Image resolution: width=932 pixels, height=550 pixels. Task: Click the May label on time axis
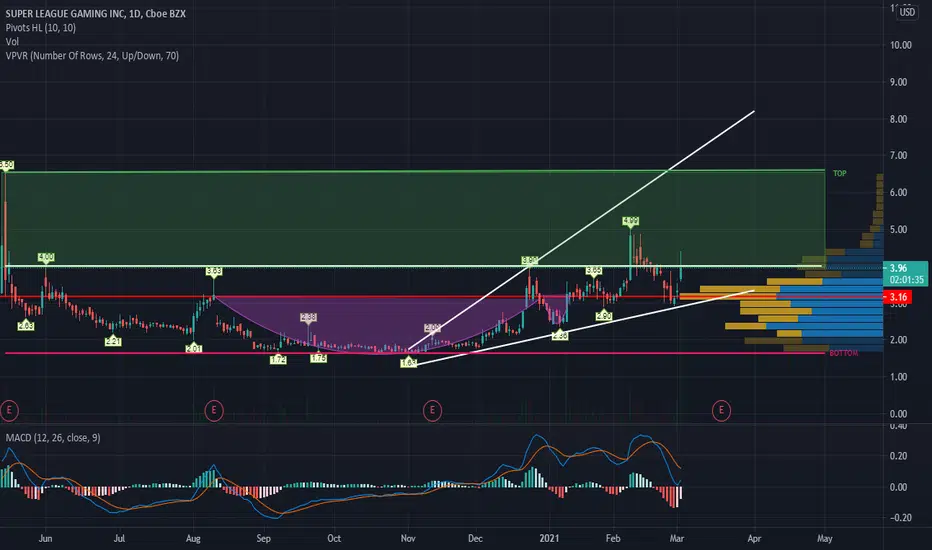click(824, 538)
